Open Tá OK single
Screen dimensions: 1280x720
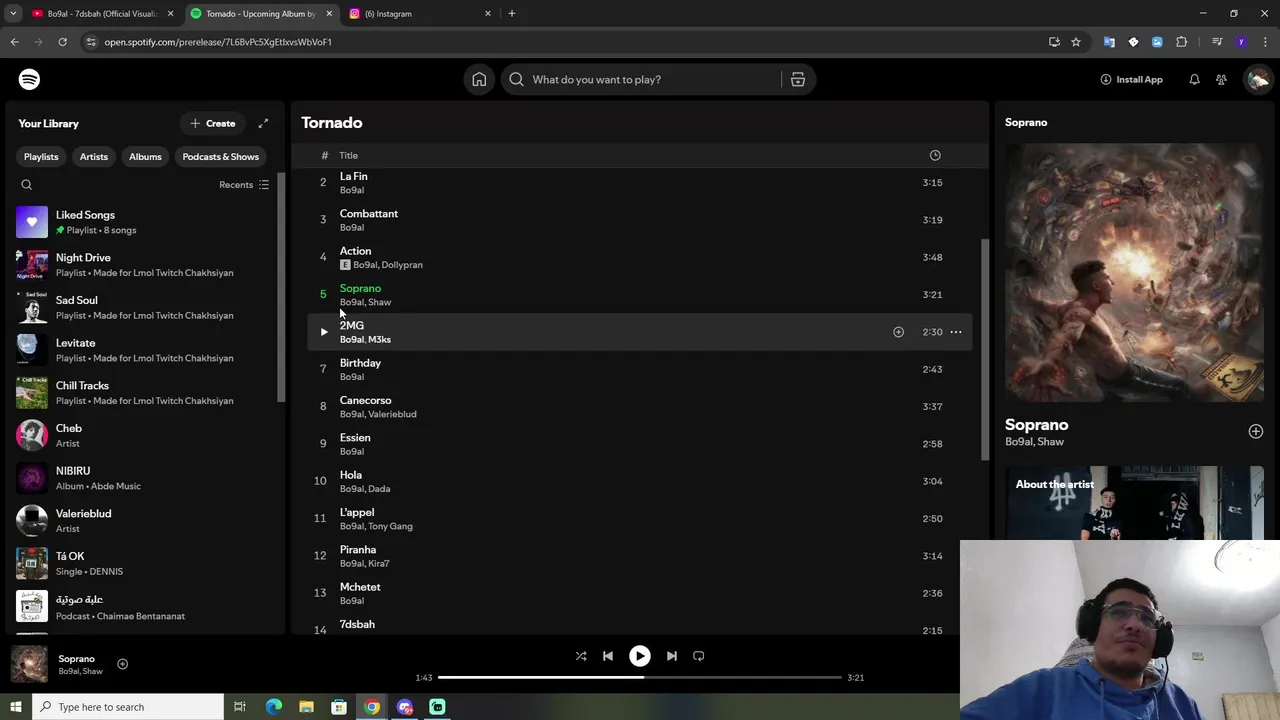pos(145,563)
